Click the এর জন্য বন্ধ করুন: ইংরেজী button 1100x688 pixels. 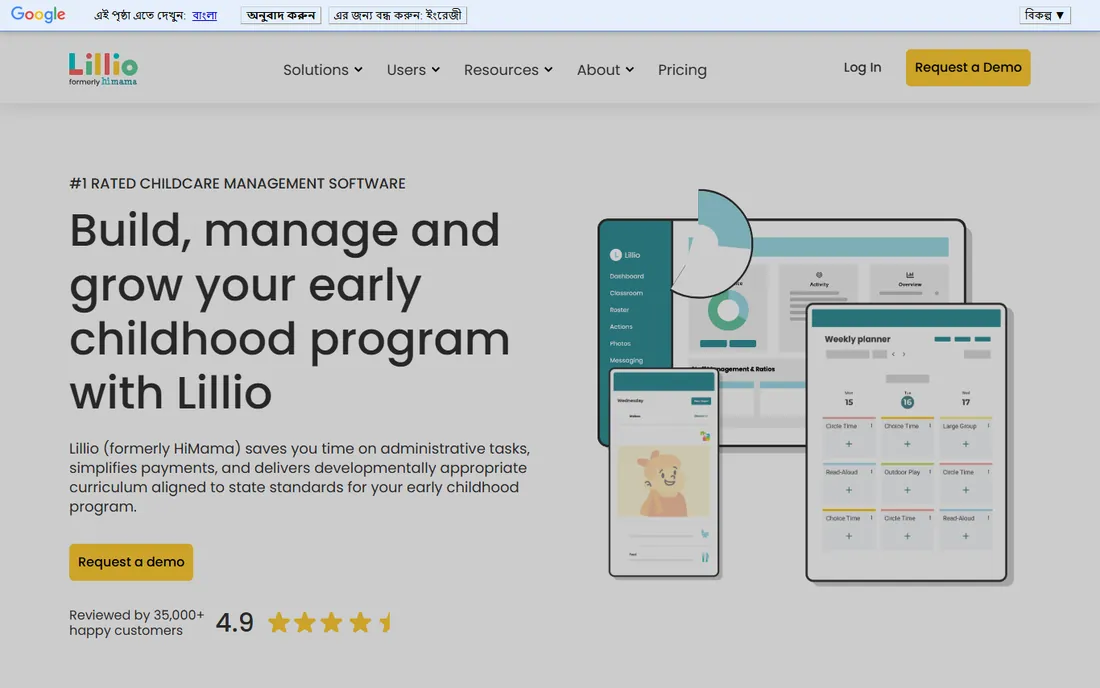[x=397, y=15]
